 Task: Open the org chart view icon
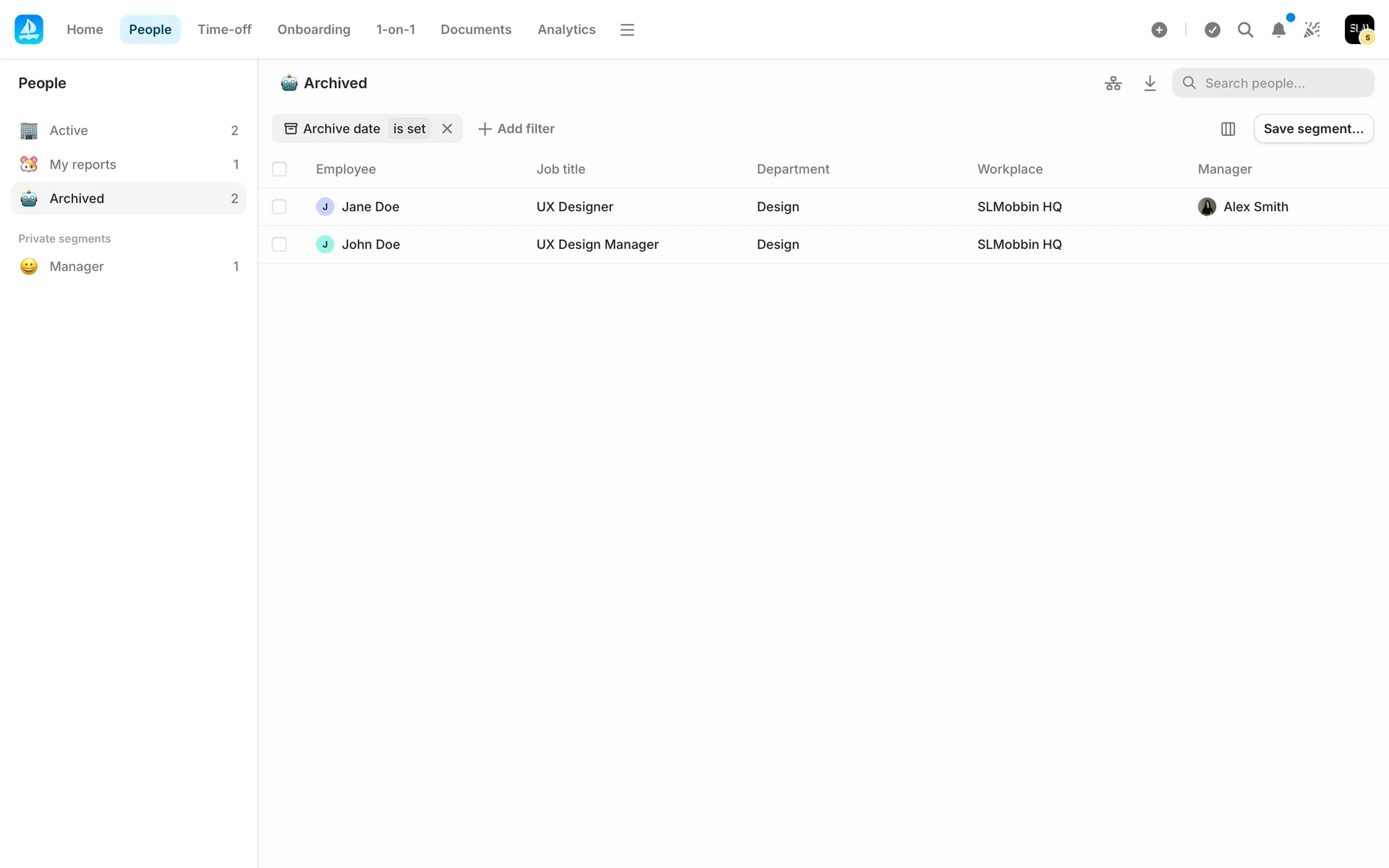[1113, 83]
